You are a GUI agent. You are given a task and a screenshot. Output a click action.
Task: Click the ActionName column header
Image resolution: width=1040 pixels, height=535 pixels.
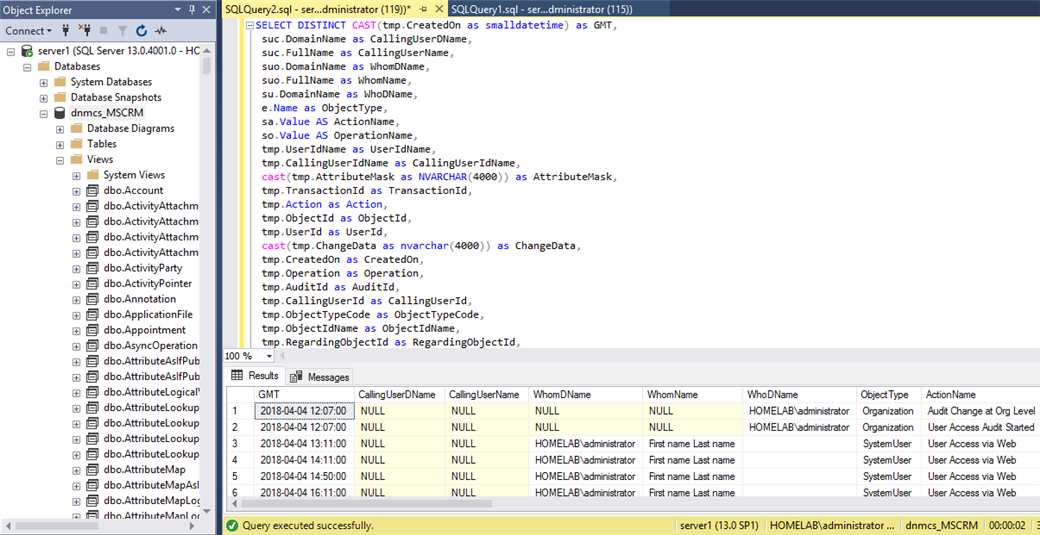point(980,394)
